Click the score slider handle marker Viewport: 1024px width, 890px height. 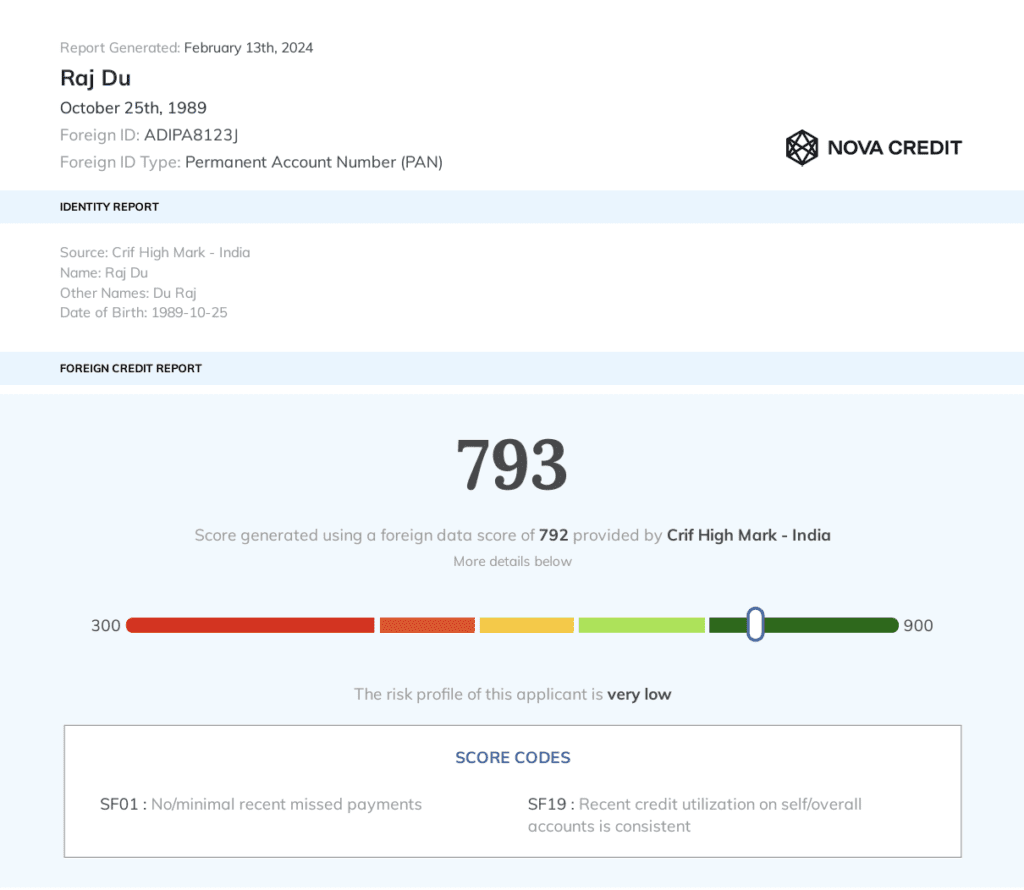tap(755, 625)
